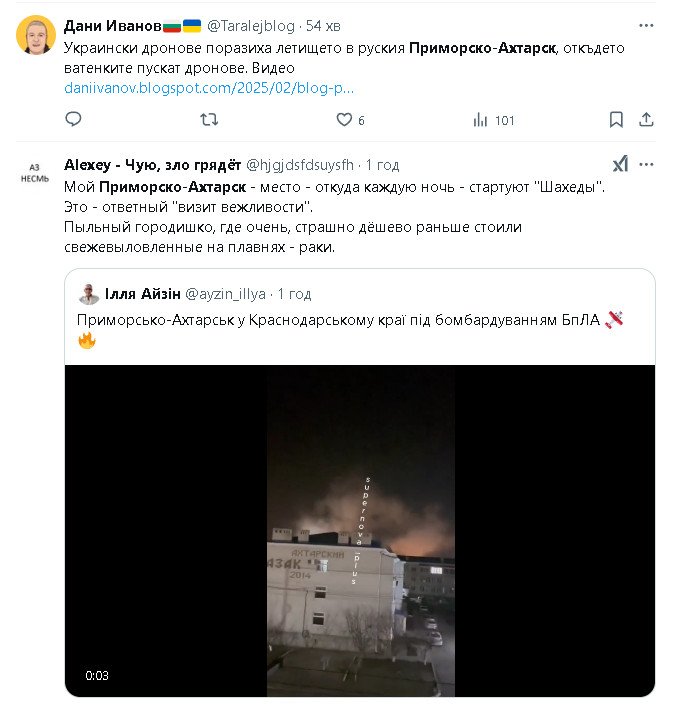Repost Дани Иванов's tweet
Viewport: 678px width, 706px height.
point(209,120)
